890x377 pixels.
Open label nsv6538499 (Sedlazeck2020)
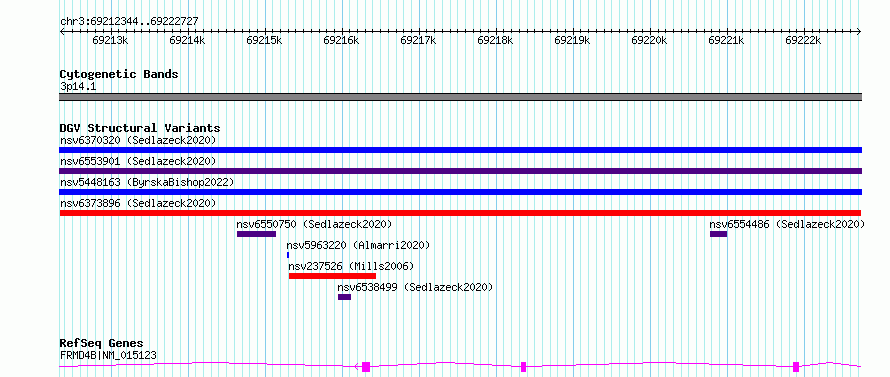(415, 287)
